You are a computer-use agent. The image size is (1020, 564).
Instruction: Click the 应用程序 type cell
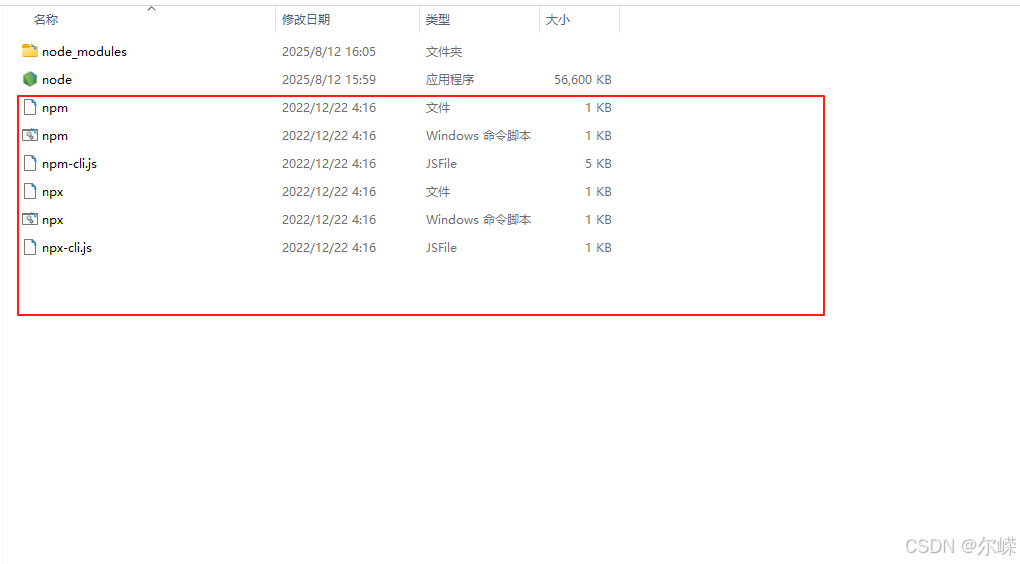pos(450,79)
